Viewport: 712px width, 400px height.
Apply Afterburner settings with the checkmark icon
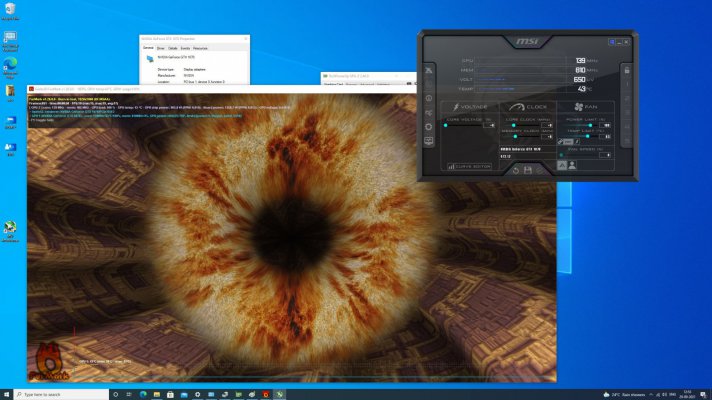[539, 171]
